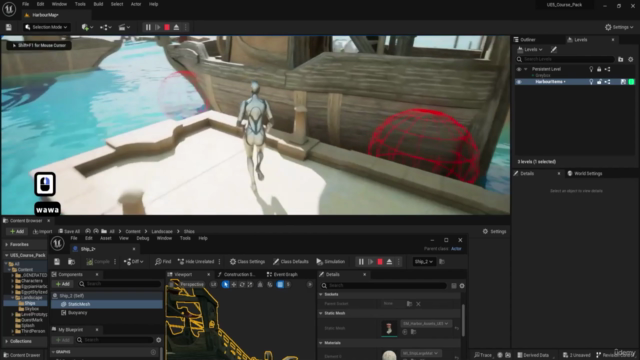This screenshot has height=360, width=640.
Task: Click the main editor save icon
Action: [x=9, y=27]
